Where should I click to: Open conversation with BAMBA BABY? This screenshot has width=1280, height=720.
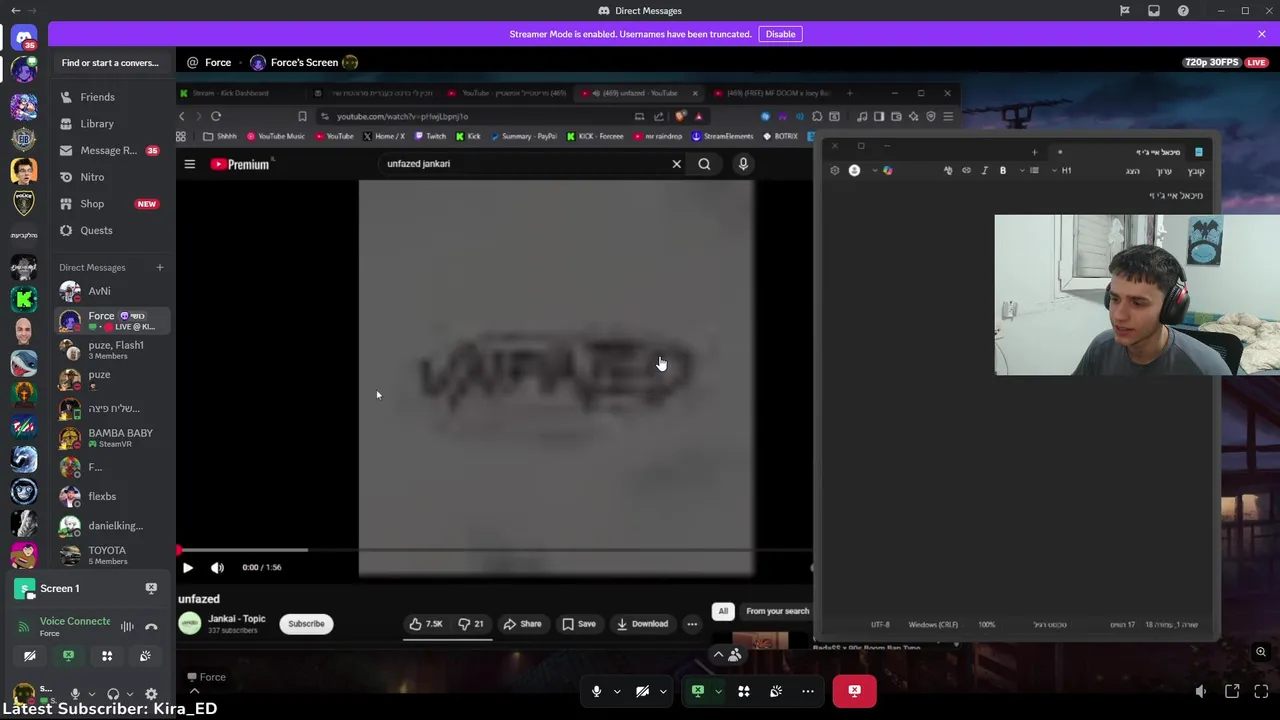click(110, 438)
